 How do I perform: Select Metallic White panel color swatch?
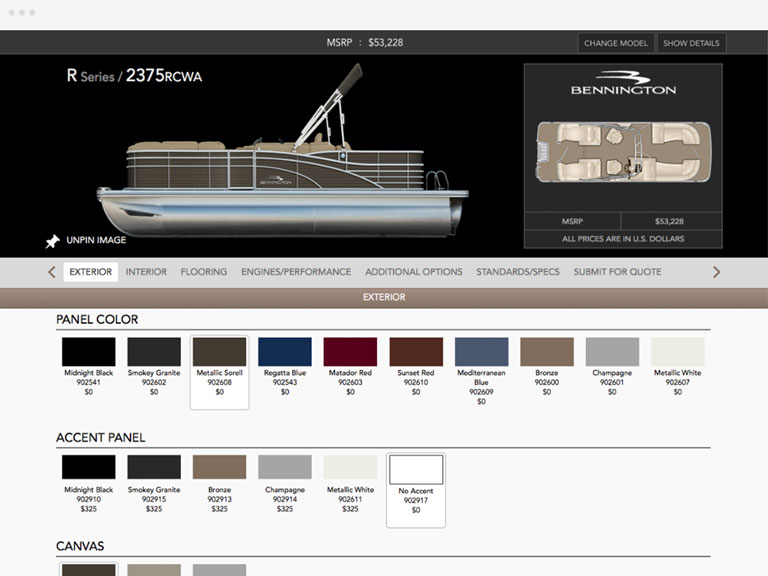[677, 352]
